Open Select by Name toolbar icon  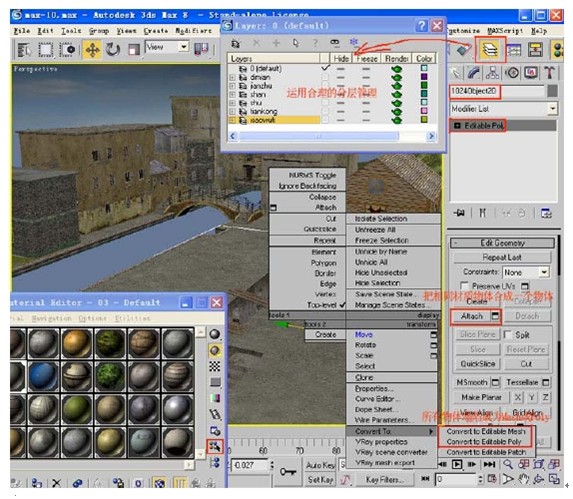(x=24, y=50)
